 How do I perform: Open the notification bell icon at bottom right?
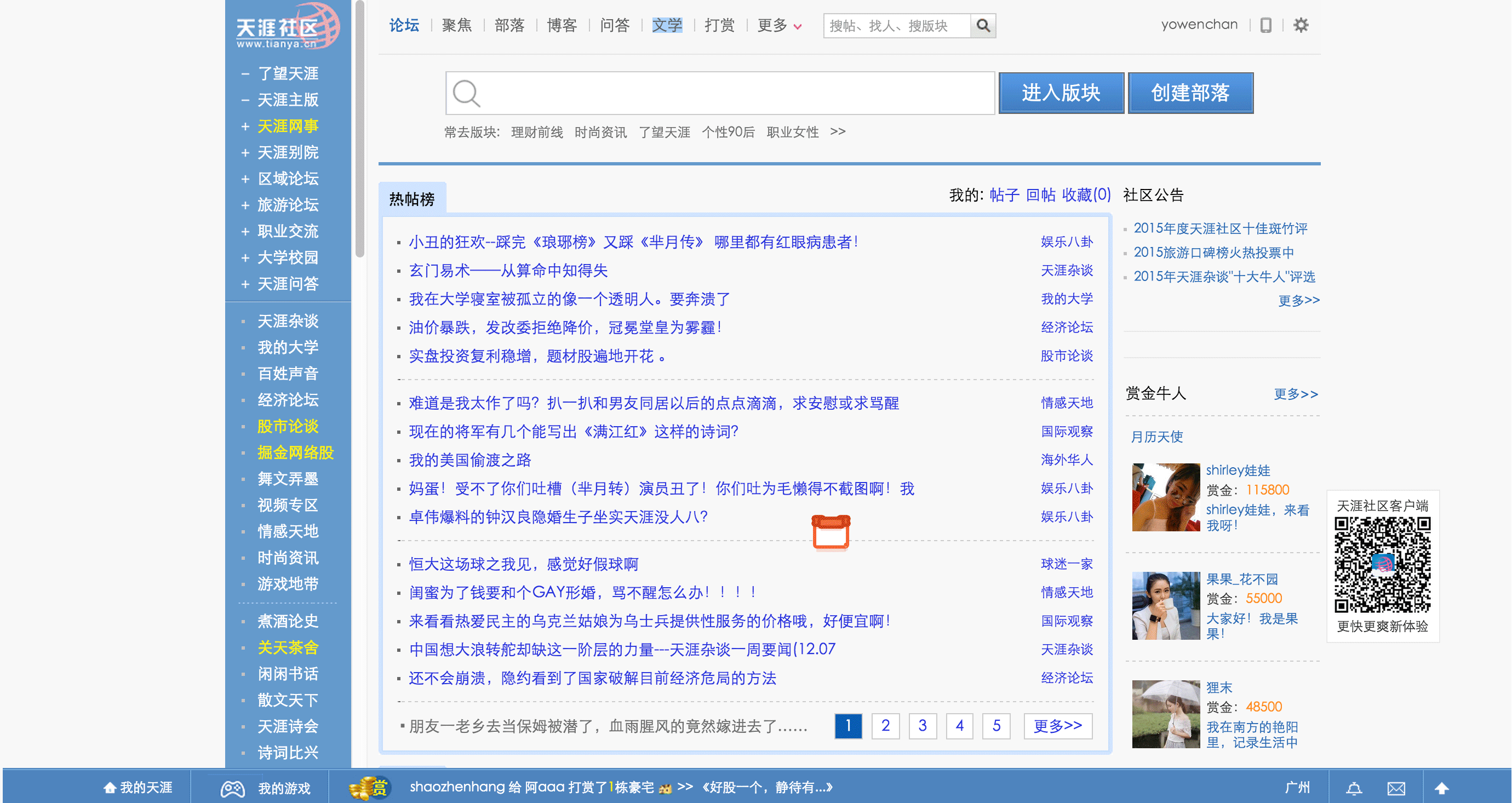click(1355, 788)
